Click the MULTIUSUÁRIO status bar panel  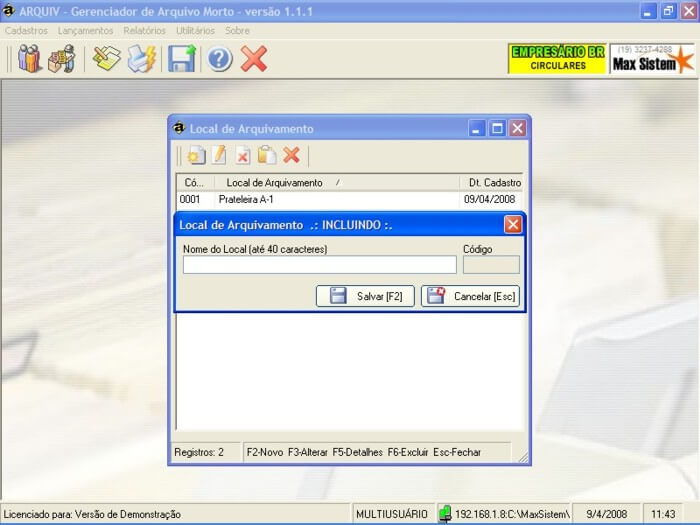(x=392, y=514)
